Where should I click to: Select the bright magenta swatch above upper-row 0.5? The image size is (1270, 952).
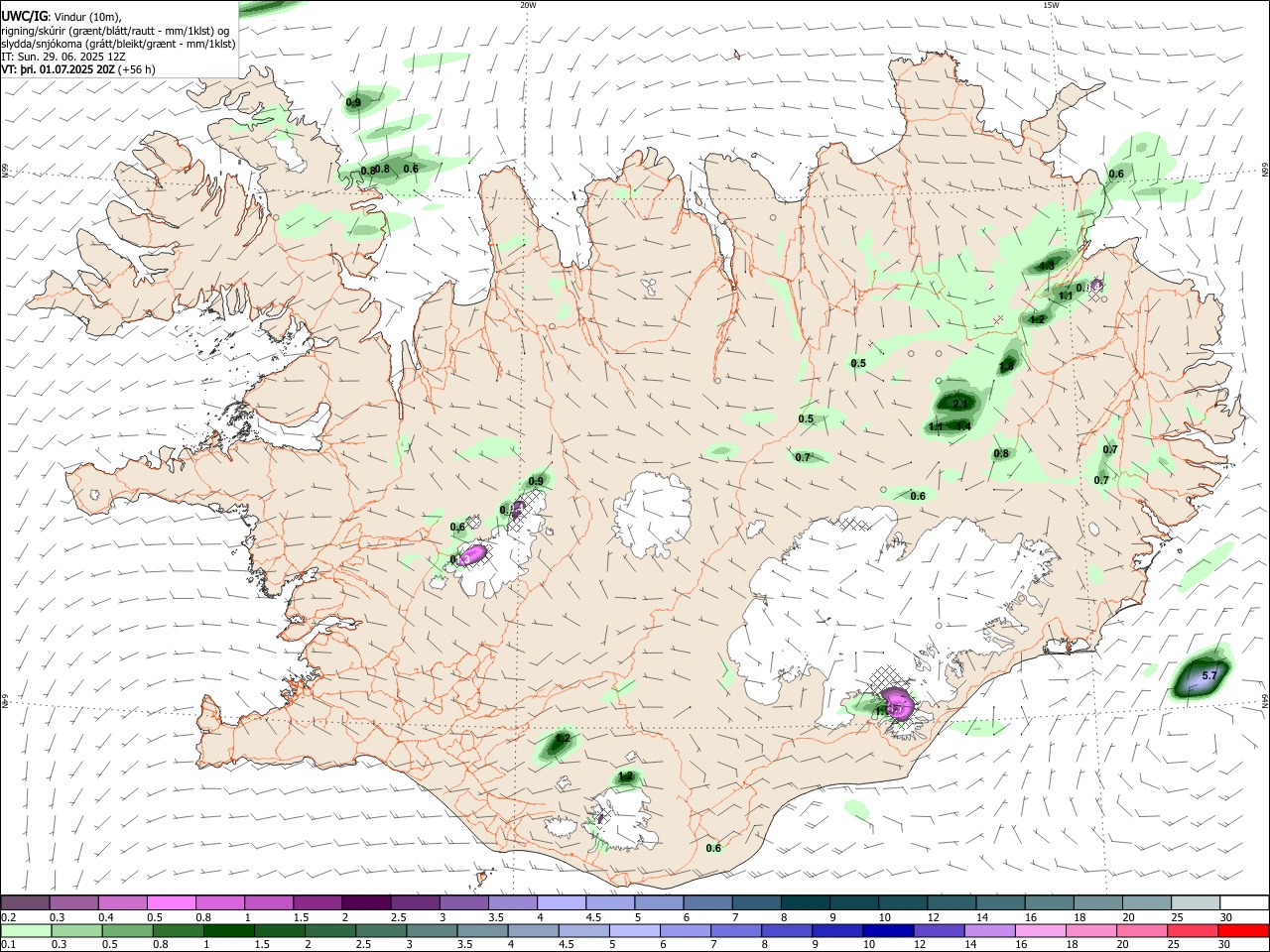tap(171, 902)
